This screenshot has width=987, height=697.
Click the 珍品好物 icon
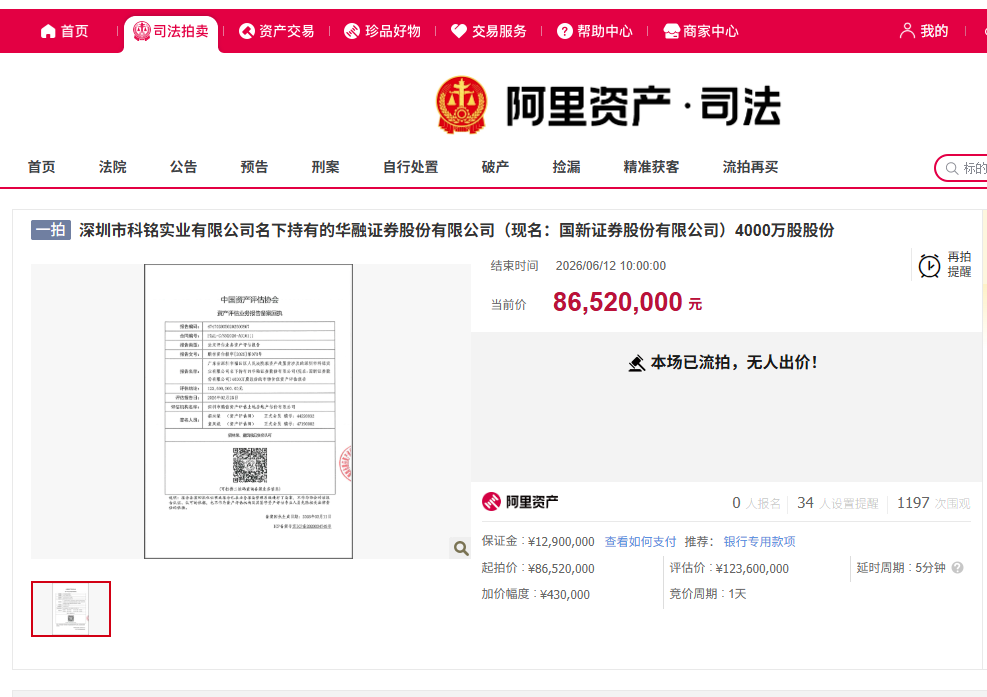coord(352,31)
